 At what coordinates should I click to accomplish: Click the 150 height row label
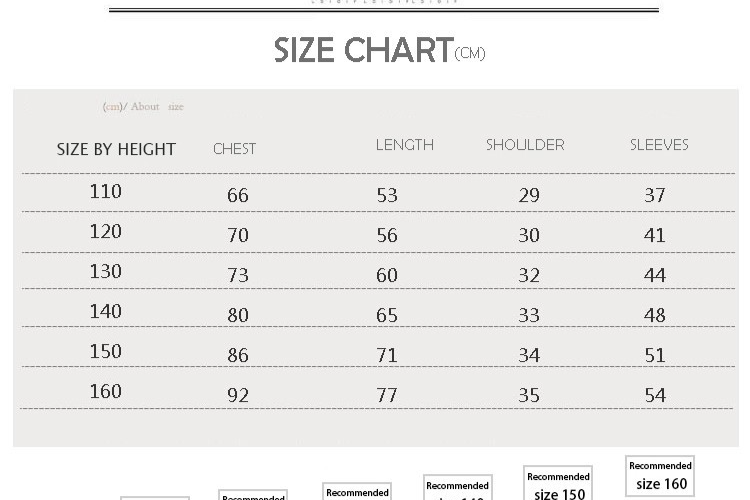click(x=105, y=351)
